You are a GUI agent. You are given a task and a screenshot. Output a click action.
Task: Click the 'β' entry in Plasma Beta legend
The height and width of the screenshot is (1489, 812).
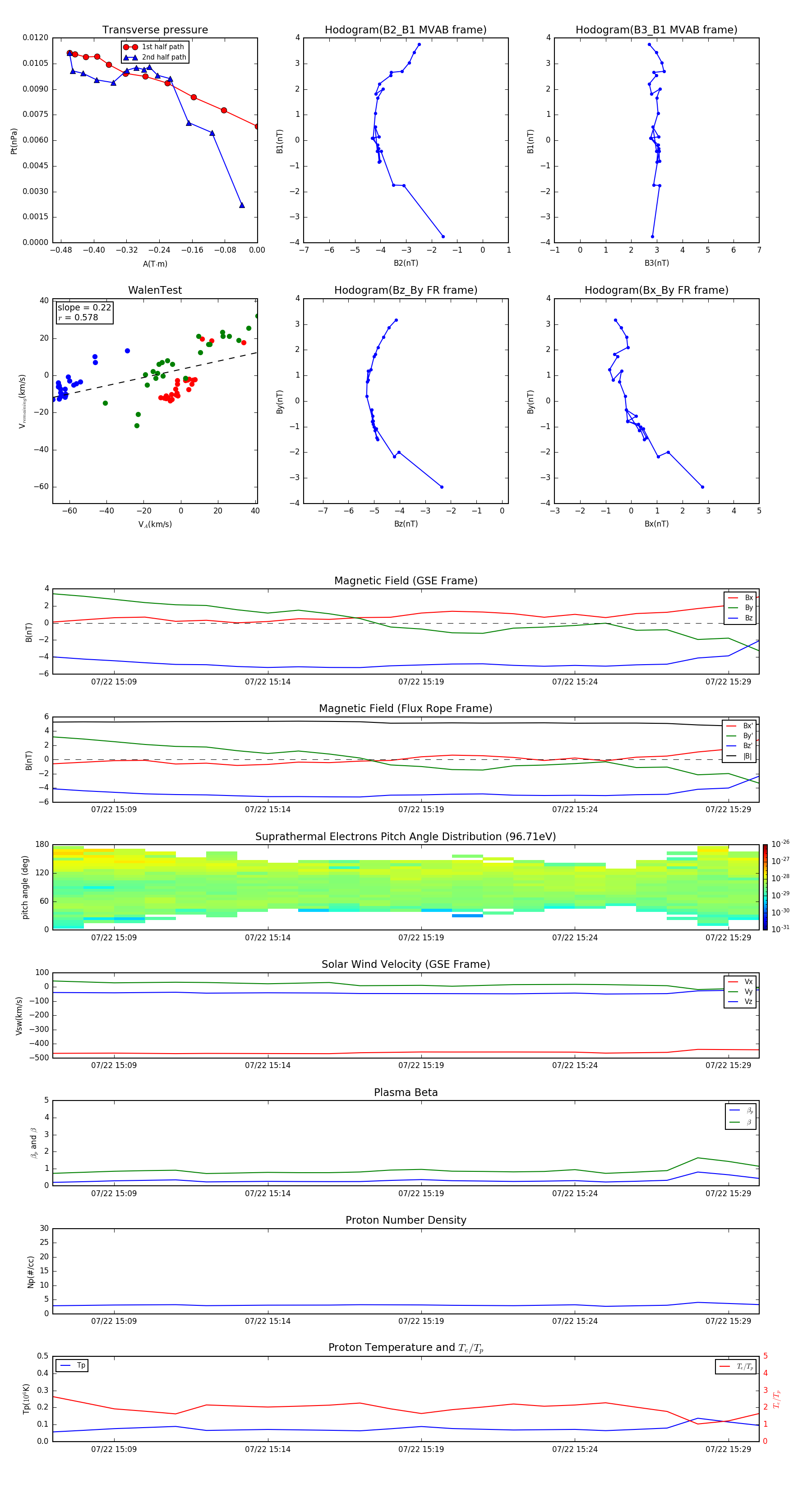741,1122
